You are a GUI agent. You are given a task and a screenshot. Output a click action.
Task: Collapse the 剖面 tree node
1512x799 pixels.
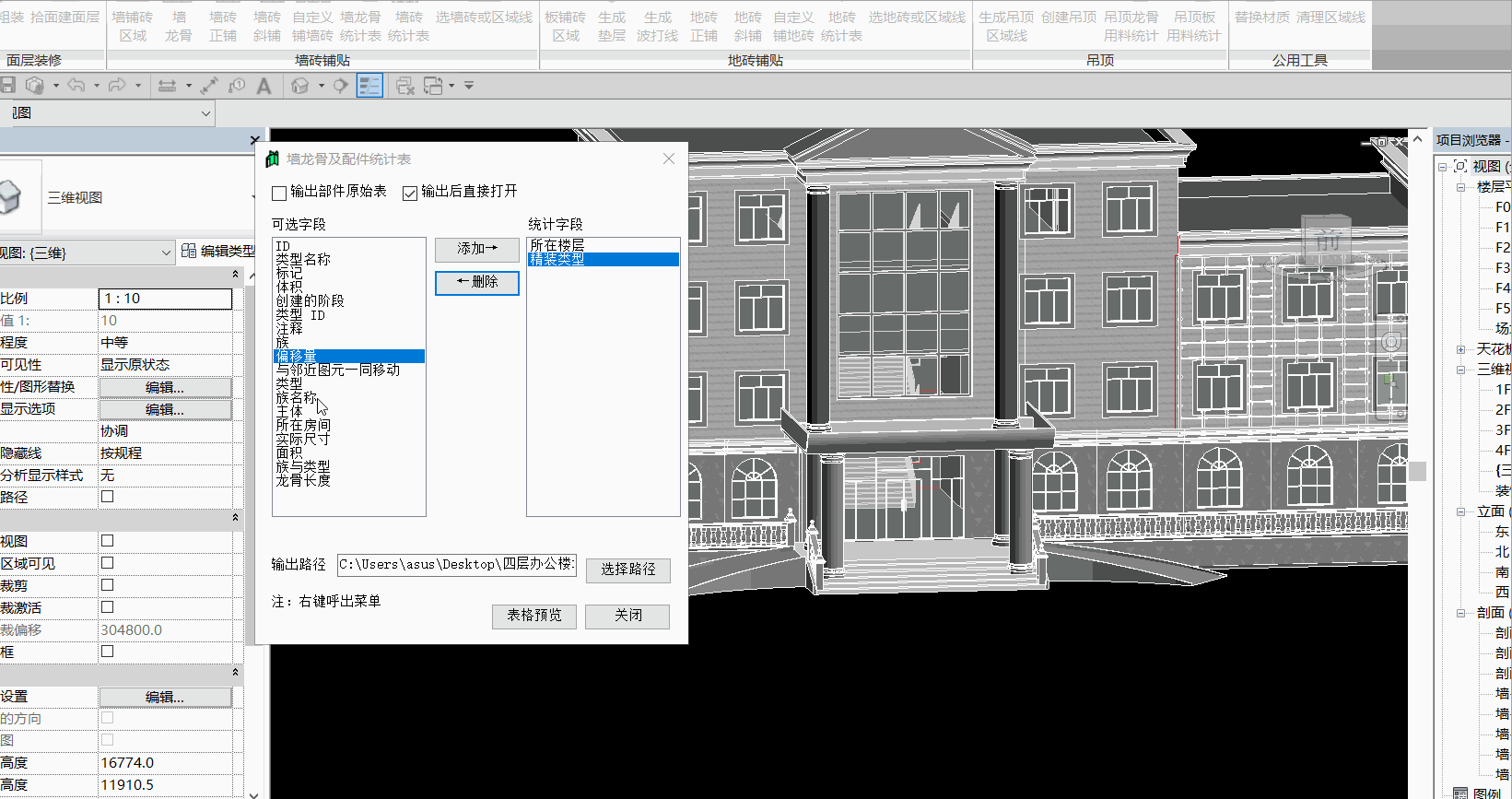coord(1460,613)
